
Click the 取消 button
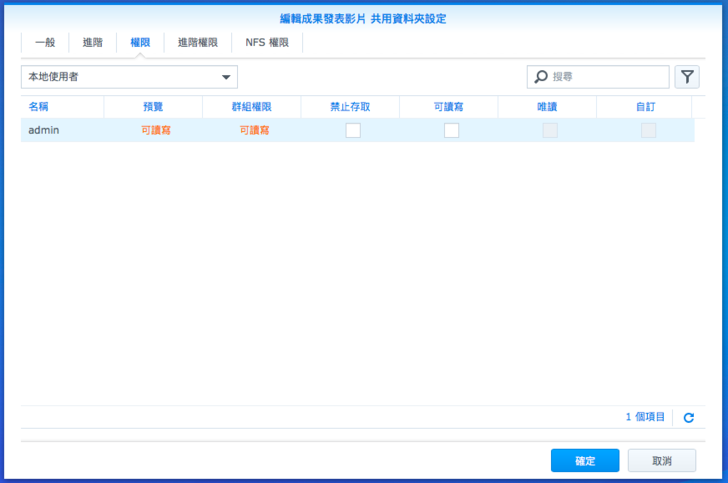coord(661,461)
